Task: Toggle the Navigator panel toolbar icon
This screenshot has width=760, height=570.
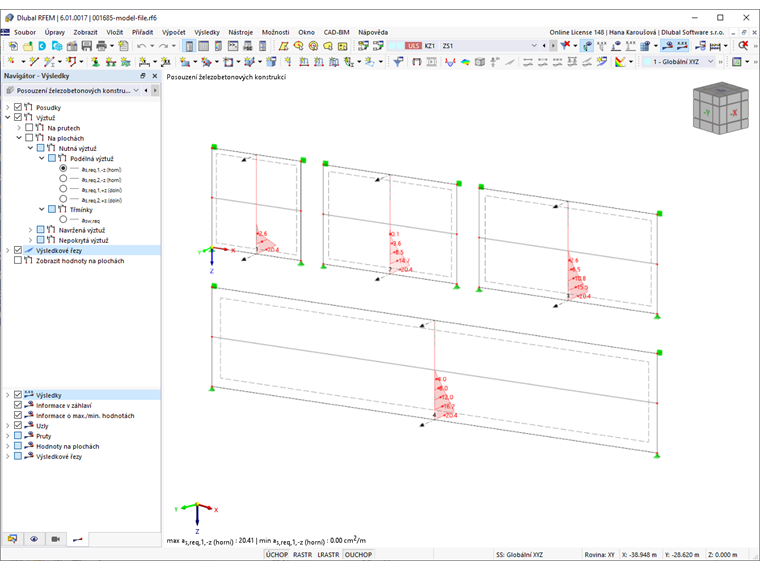Action: (x=189, y=46)
